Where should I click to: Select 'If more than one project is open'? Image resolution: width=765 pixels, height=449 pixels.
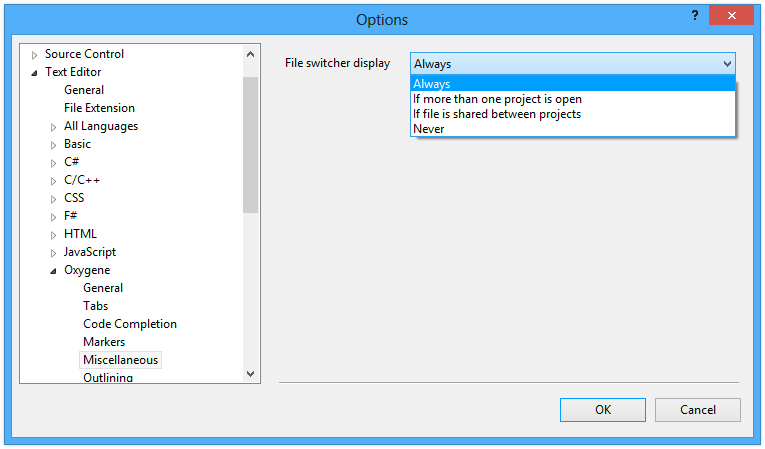[x=497, y=99]
